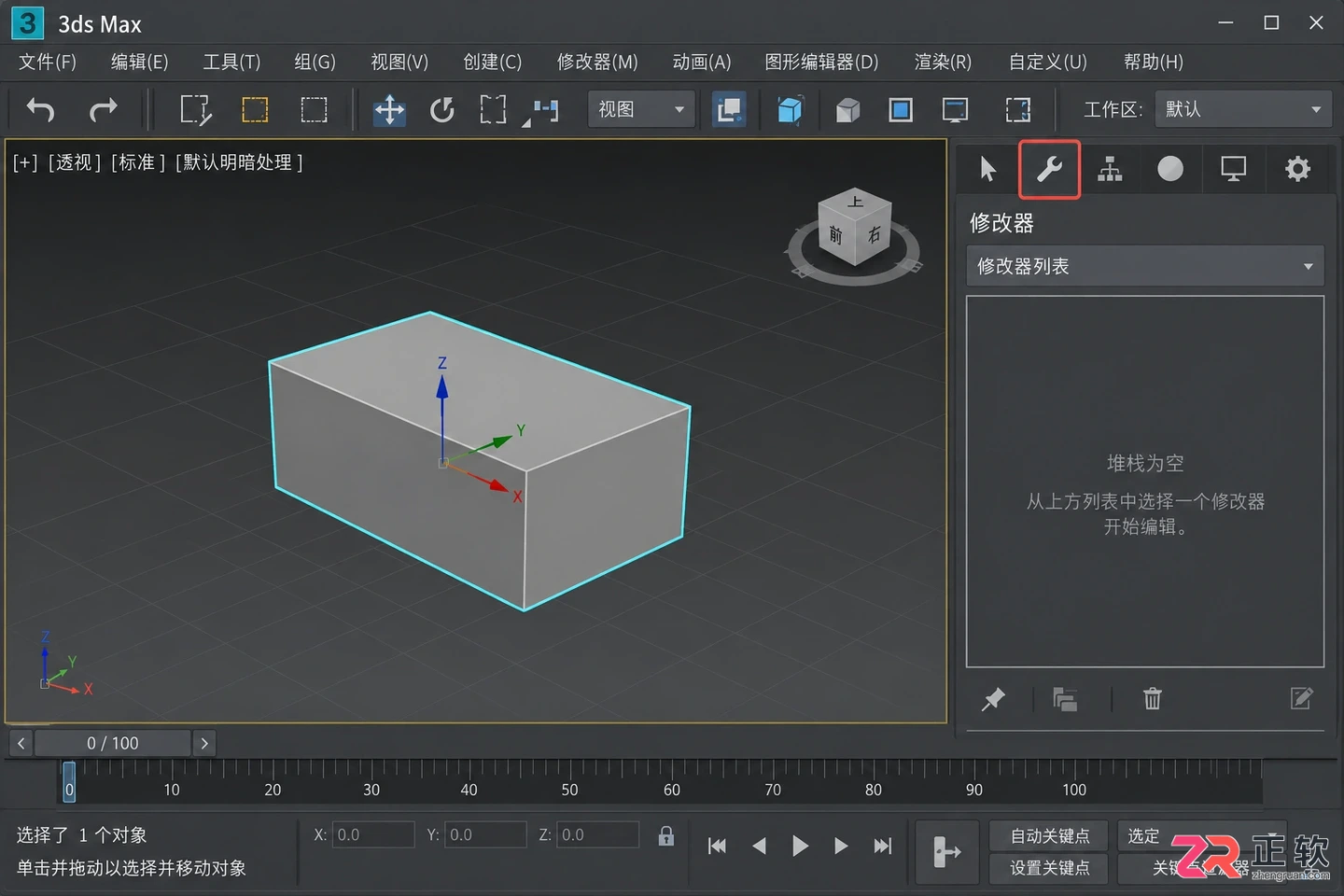This screenshot has width=1344, height=896.
Task: Toggle pin stack in modifier panel
Action: (x=993, y=698)
